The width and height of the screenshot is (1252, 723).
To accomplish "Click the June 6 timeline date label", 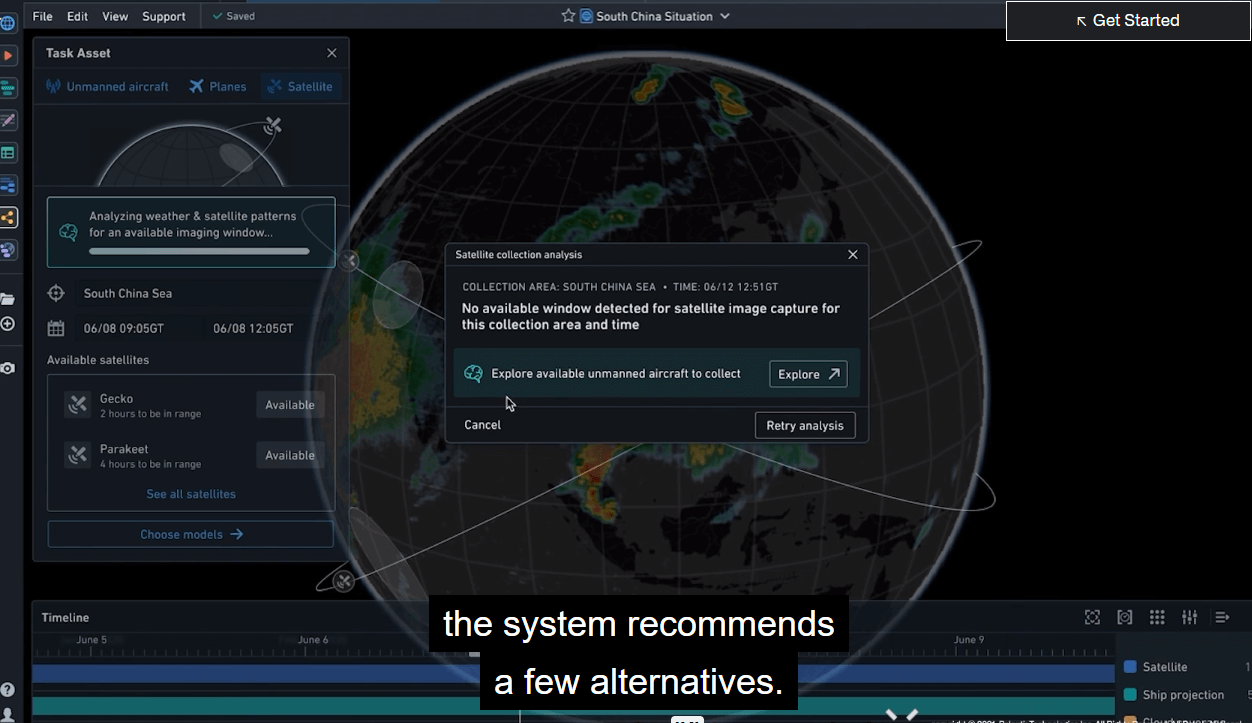I will coord(313,640).
